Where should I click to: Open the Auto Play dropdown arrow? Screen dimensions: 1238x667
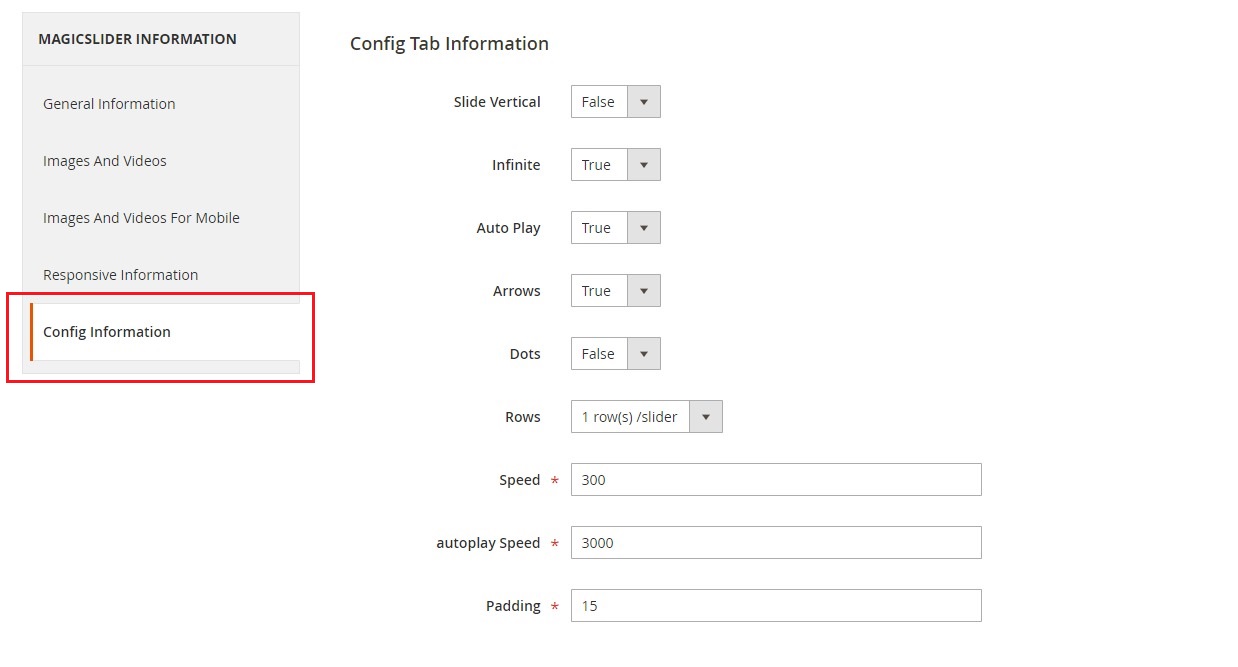(643, 228)
